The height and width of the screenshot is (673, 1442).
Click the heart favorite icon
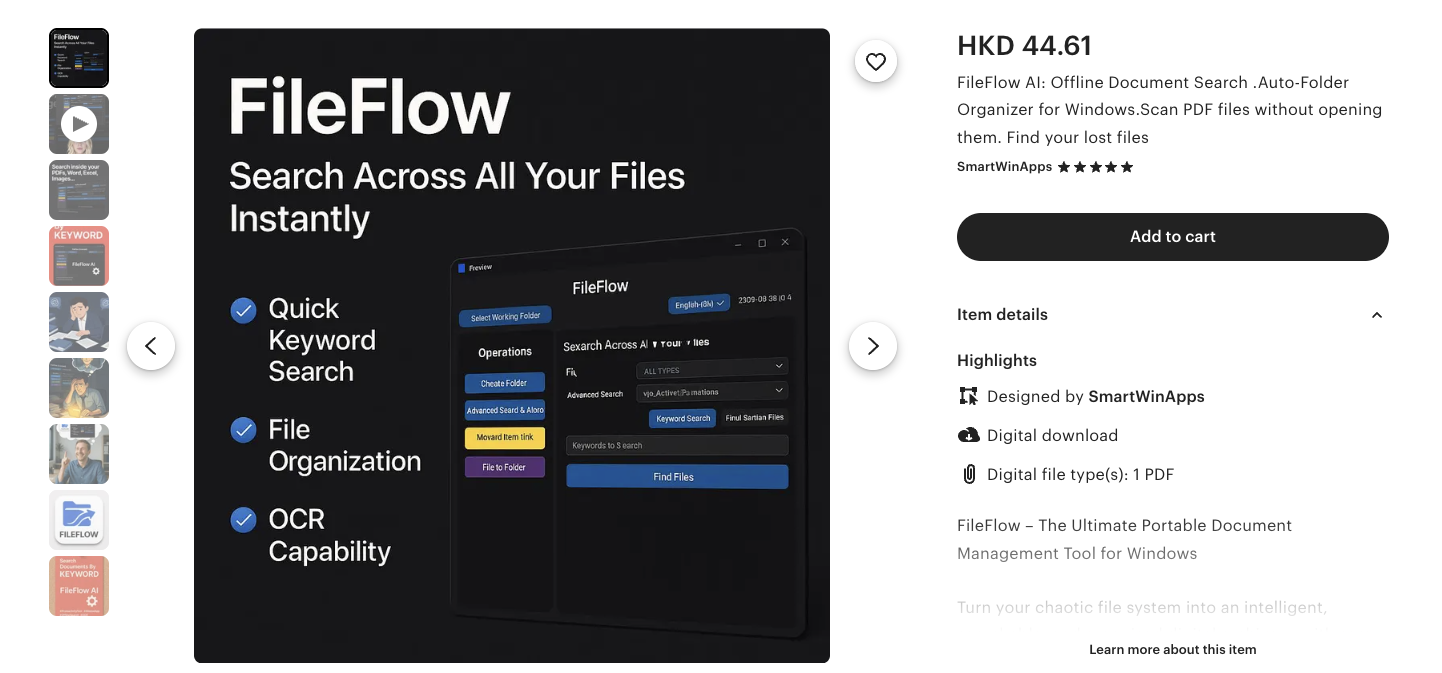click(876, 62)
